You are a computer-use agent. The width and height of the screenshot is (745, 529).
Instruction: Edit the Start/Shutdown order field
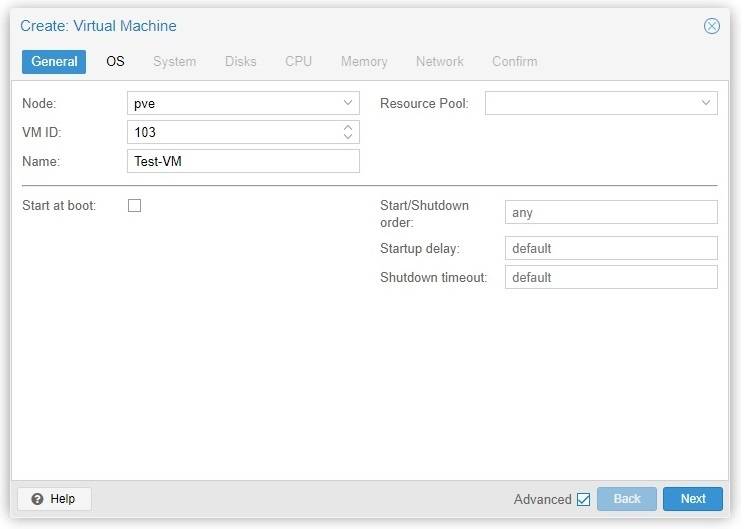tap(610, 212)
